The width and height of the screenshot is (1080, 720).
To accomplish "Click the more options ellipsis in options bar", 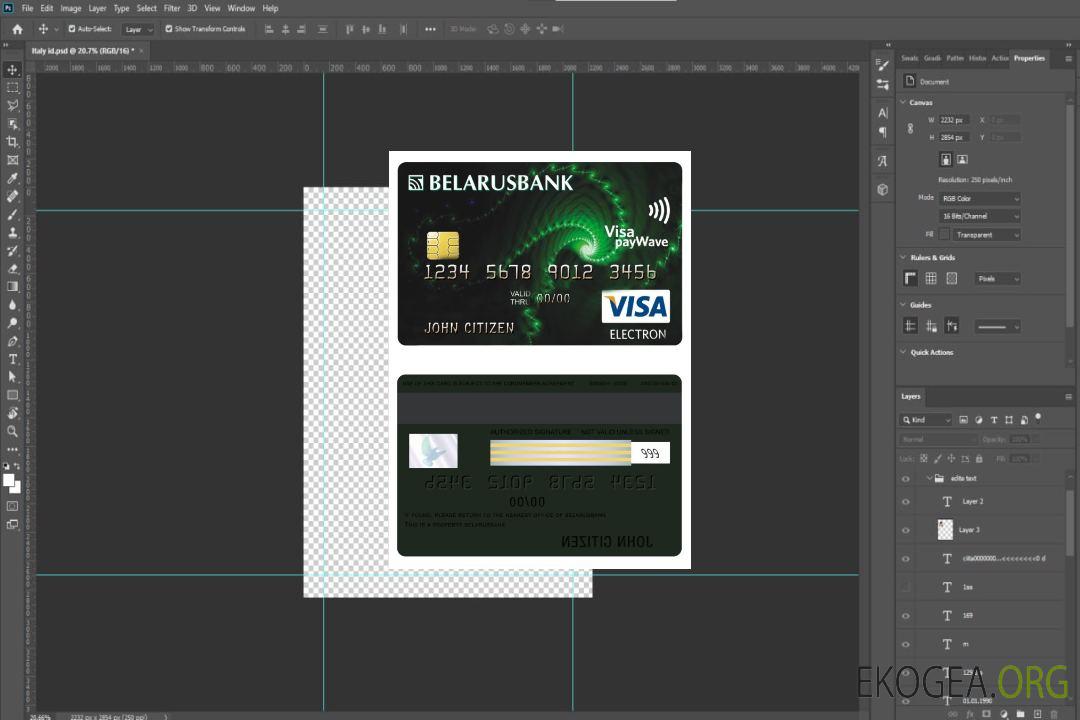I will tap(430, 29).
